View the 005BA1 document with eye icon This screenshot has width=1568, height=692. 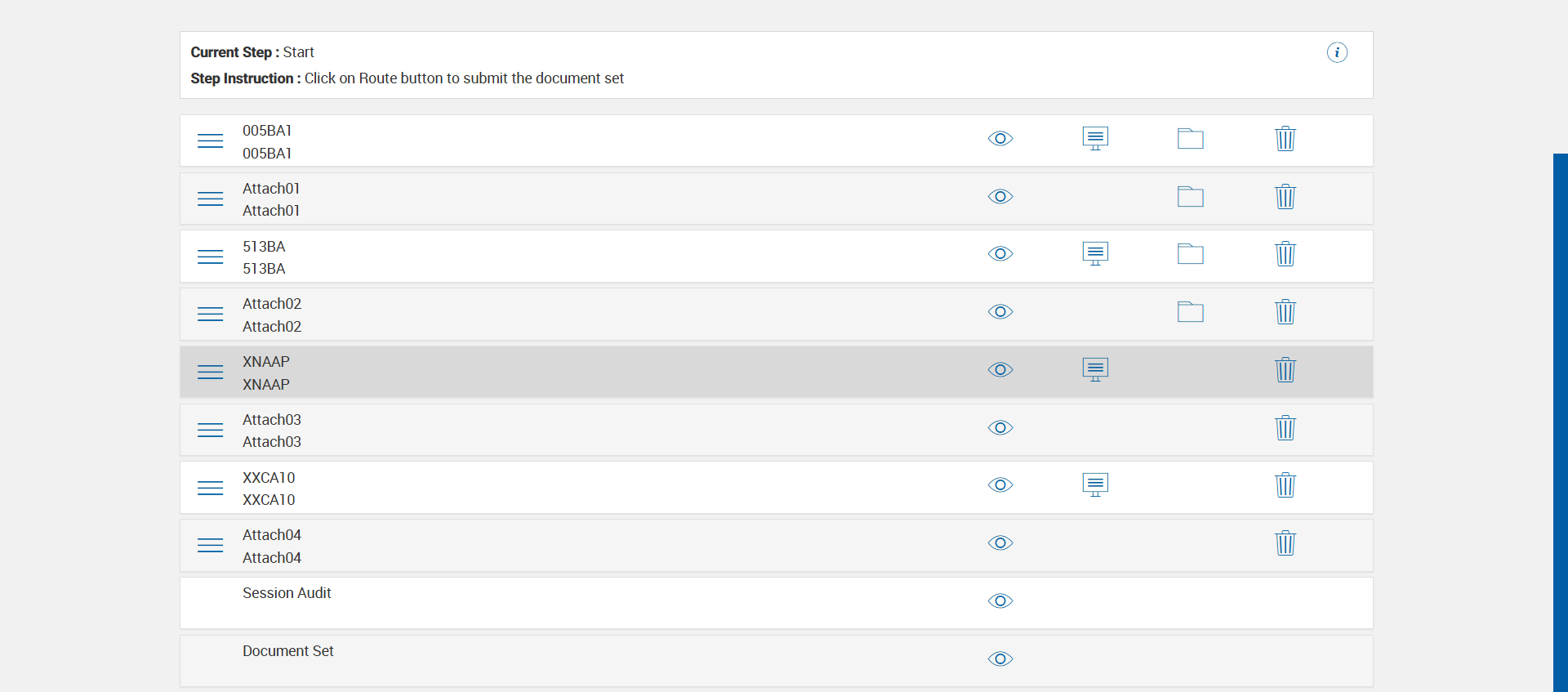(x=1000, y=139)
